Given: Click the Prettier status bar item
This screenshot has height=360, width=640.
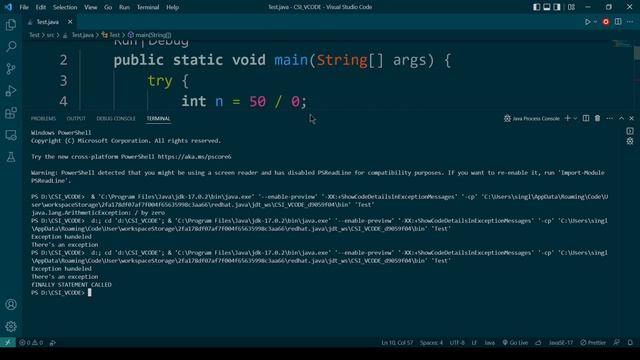Looking at the screenshot, I should (x=593, y=342).
